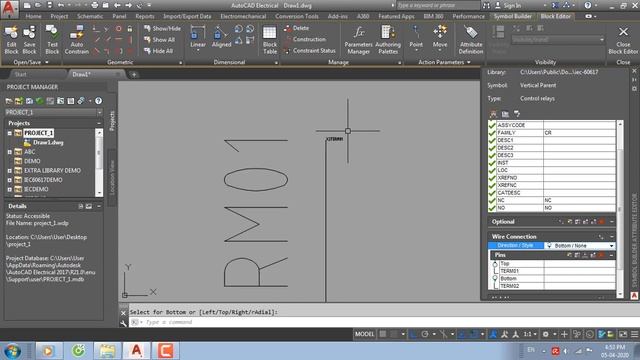
Task: Open the Windows Start button
Action: [13, 351]
